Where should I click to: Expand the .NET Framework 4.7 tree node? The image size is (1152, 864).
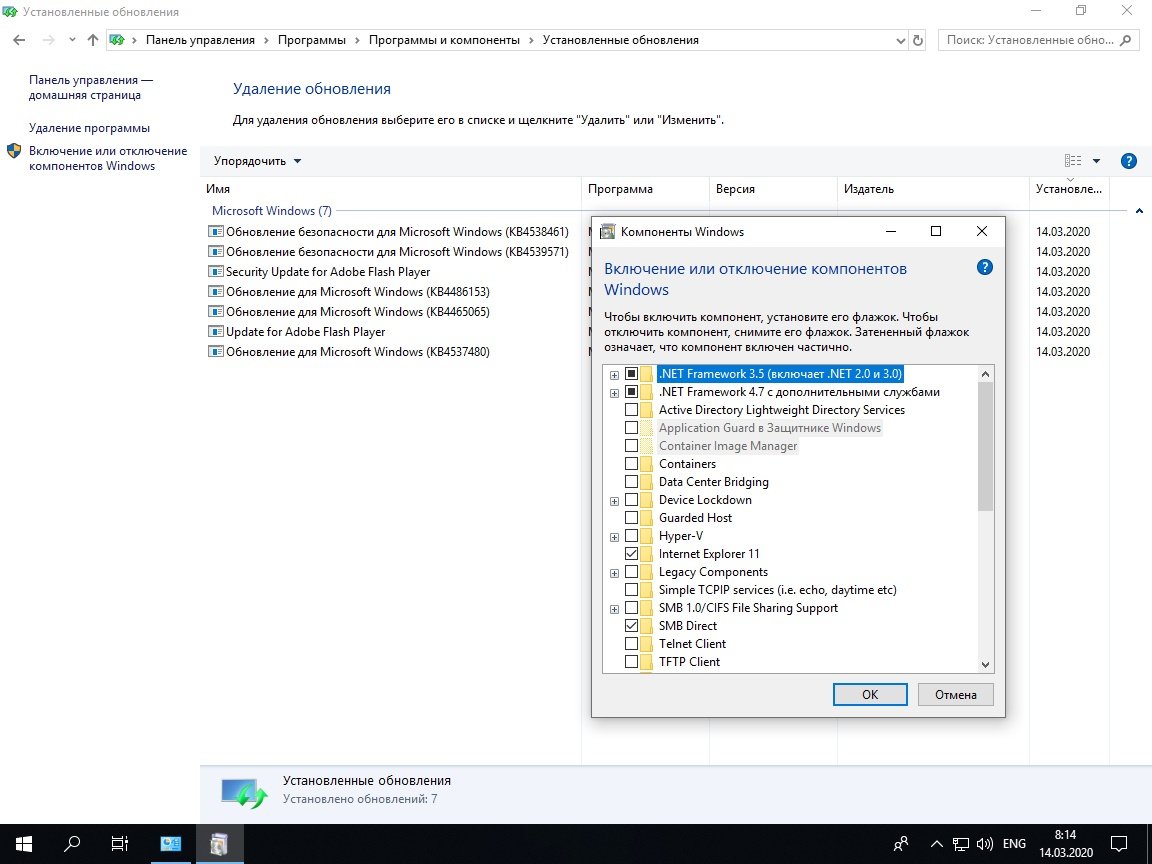pyautogui.click(x=614, y=393)
